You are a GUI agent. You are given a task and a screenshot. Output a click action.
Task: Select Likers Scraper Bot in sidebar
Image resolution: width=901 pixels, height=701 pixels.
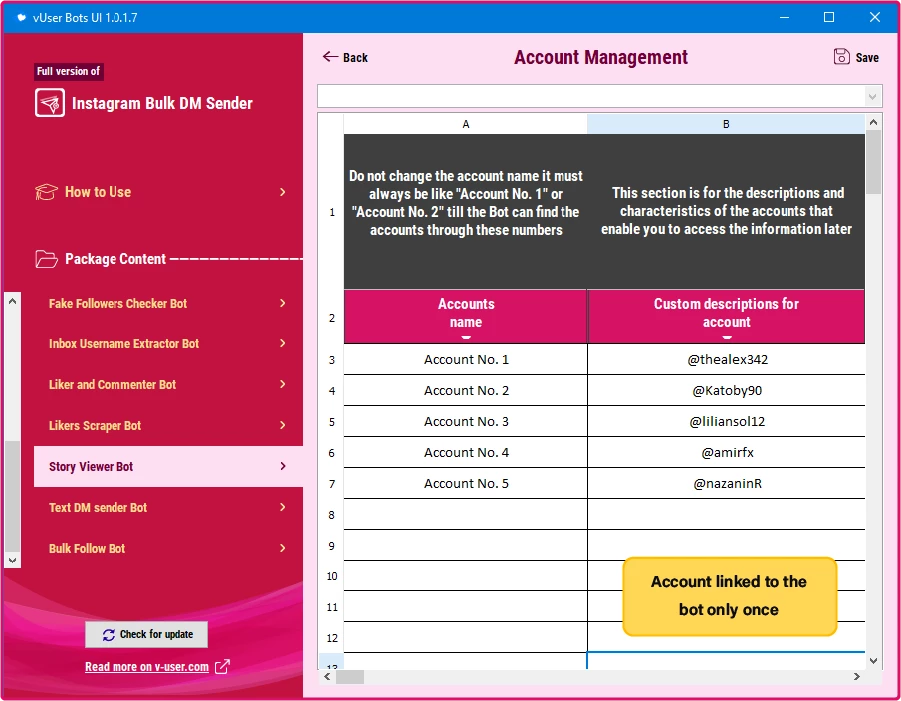[x=168, y=425]
